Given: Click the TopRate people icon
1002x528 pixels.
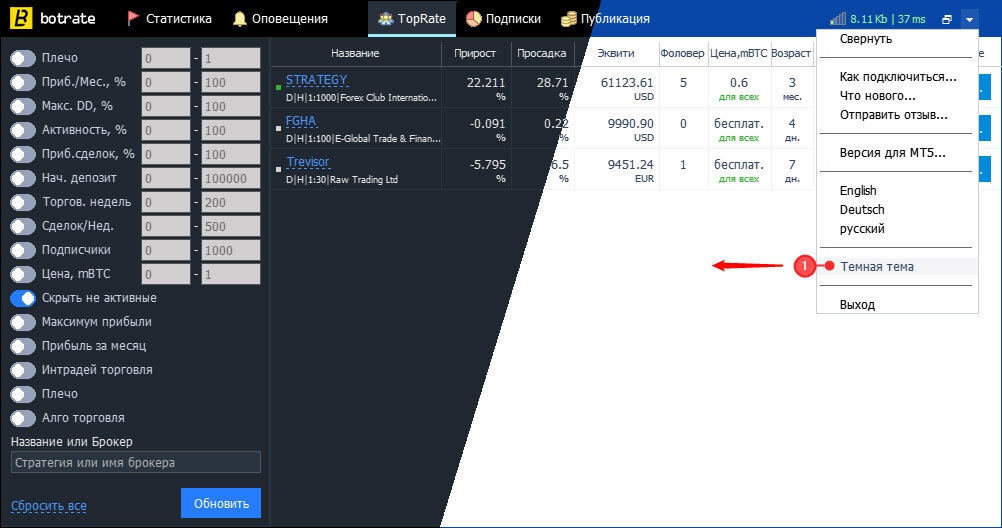Looking at the screenshot, I should (x=385, y=19).
